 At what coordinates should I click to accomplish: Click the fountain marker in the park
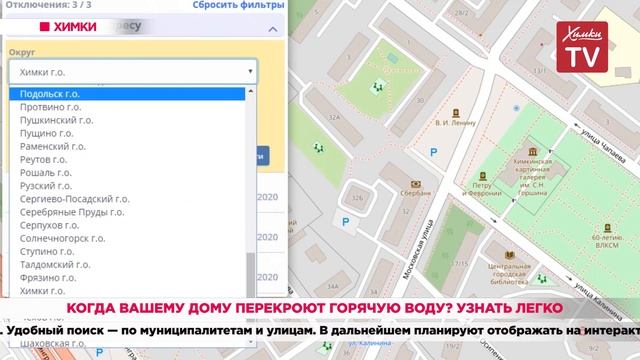pyautogui.click(x=516, y=108)
